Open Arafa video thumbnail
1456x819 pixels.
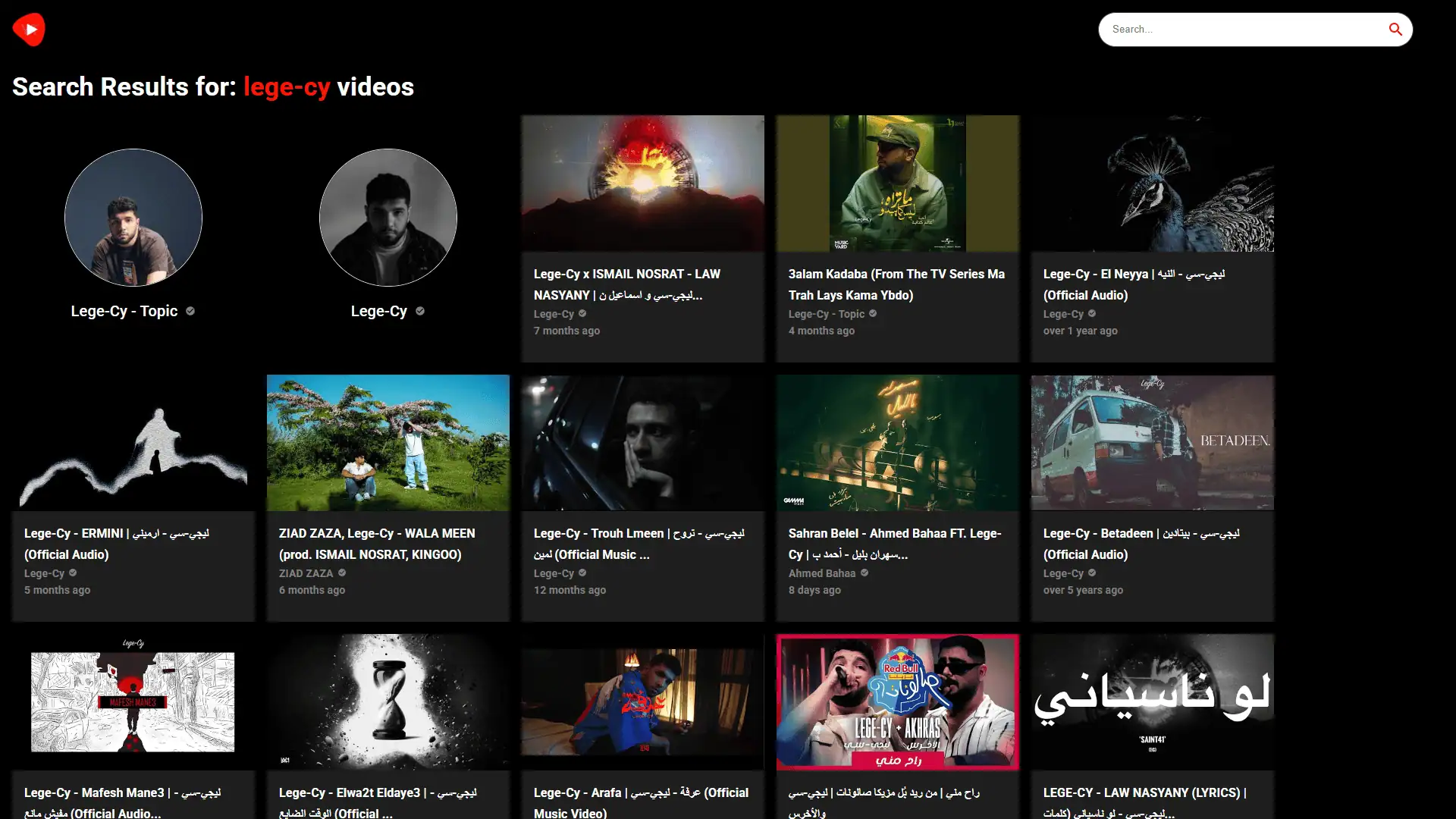coord(643,702)
